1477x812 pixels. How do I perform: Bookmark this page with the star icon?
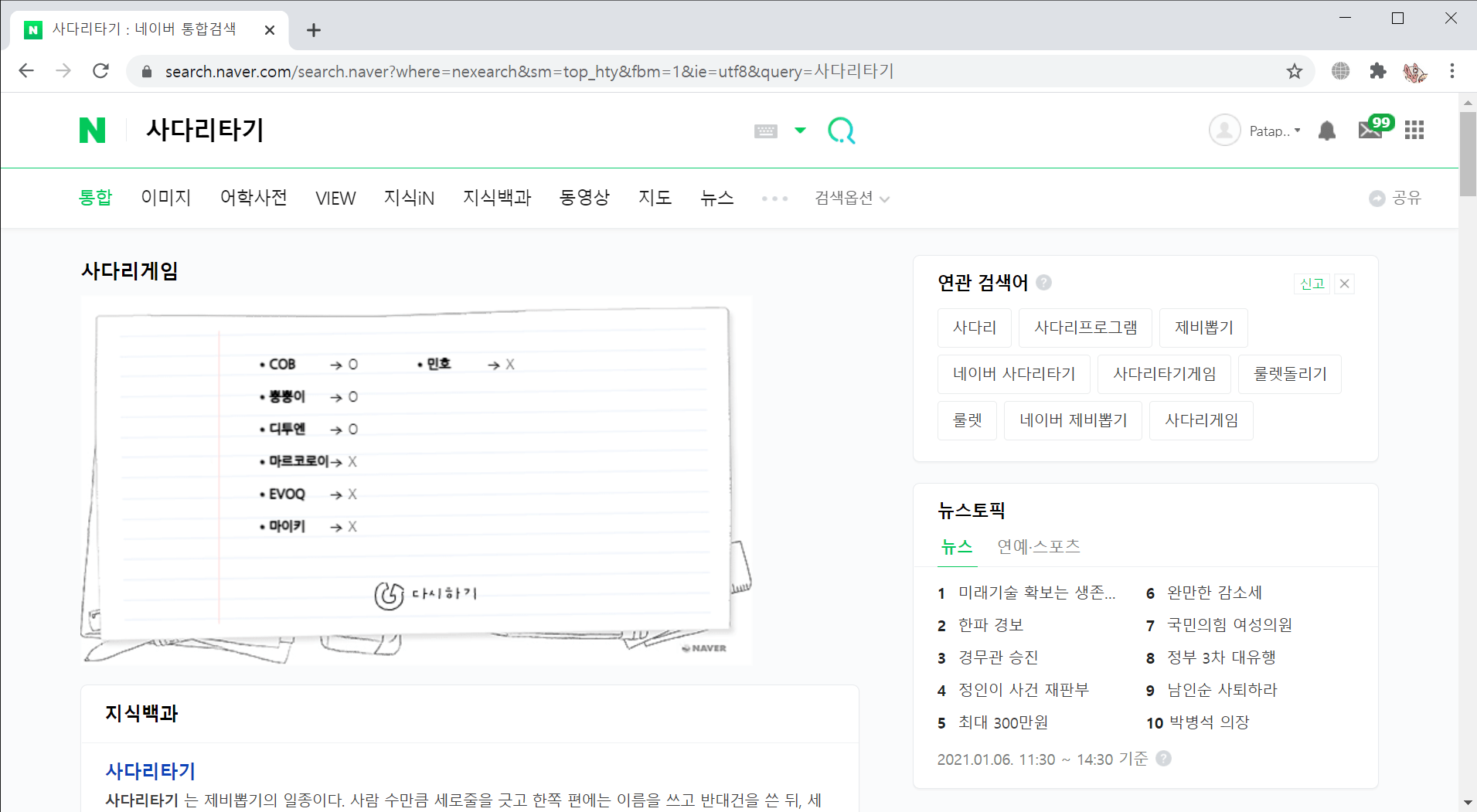(x=1295, y=71)
